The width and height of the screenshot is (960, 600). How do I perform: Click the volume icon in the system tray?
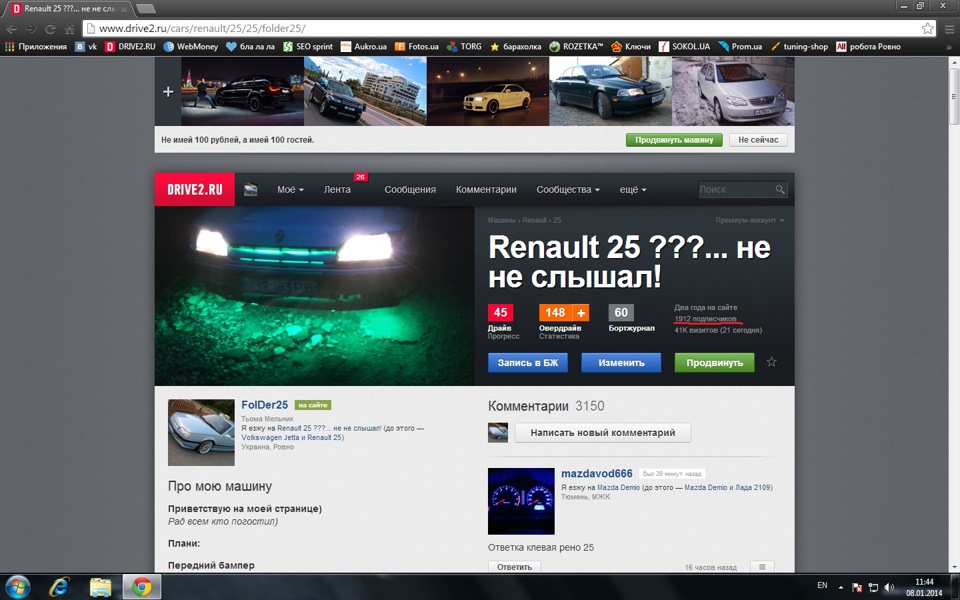pyautogui.click(x=889, y=587)
